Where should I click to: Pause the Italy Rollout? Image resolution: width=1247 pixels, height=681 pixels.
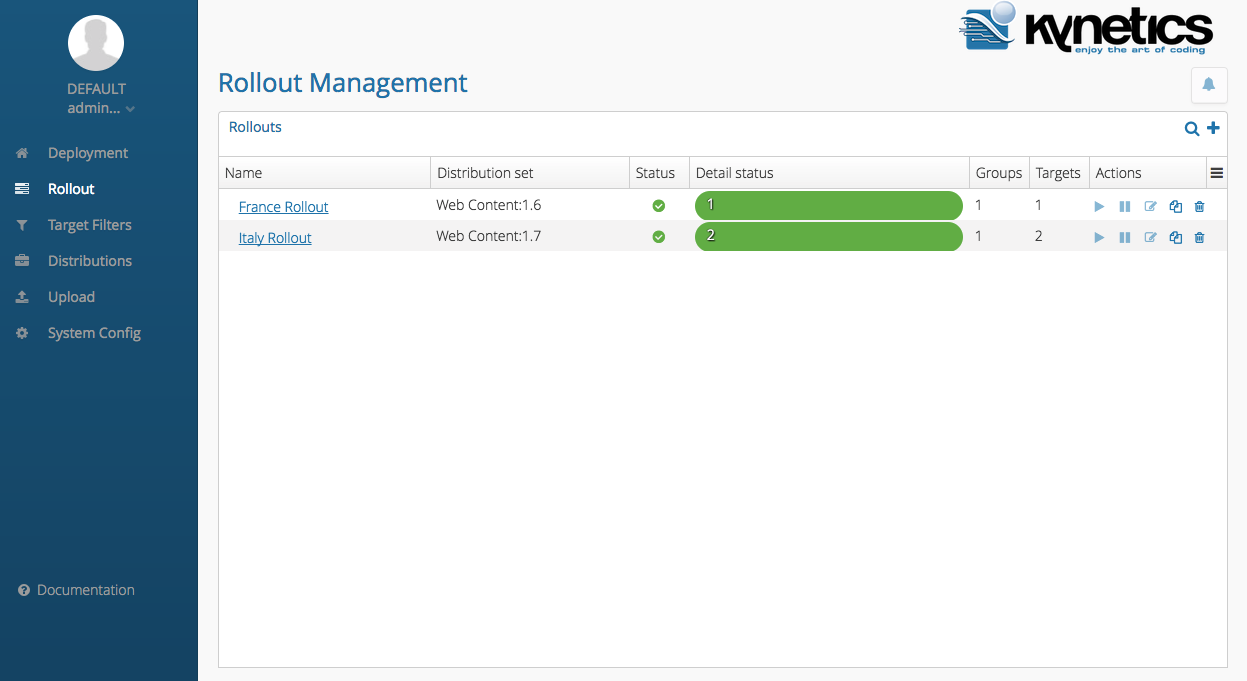pos(1125,238)
